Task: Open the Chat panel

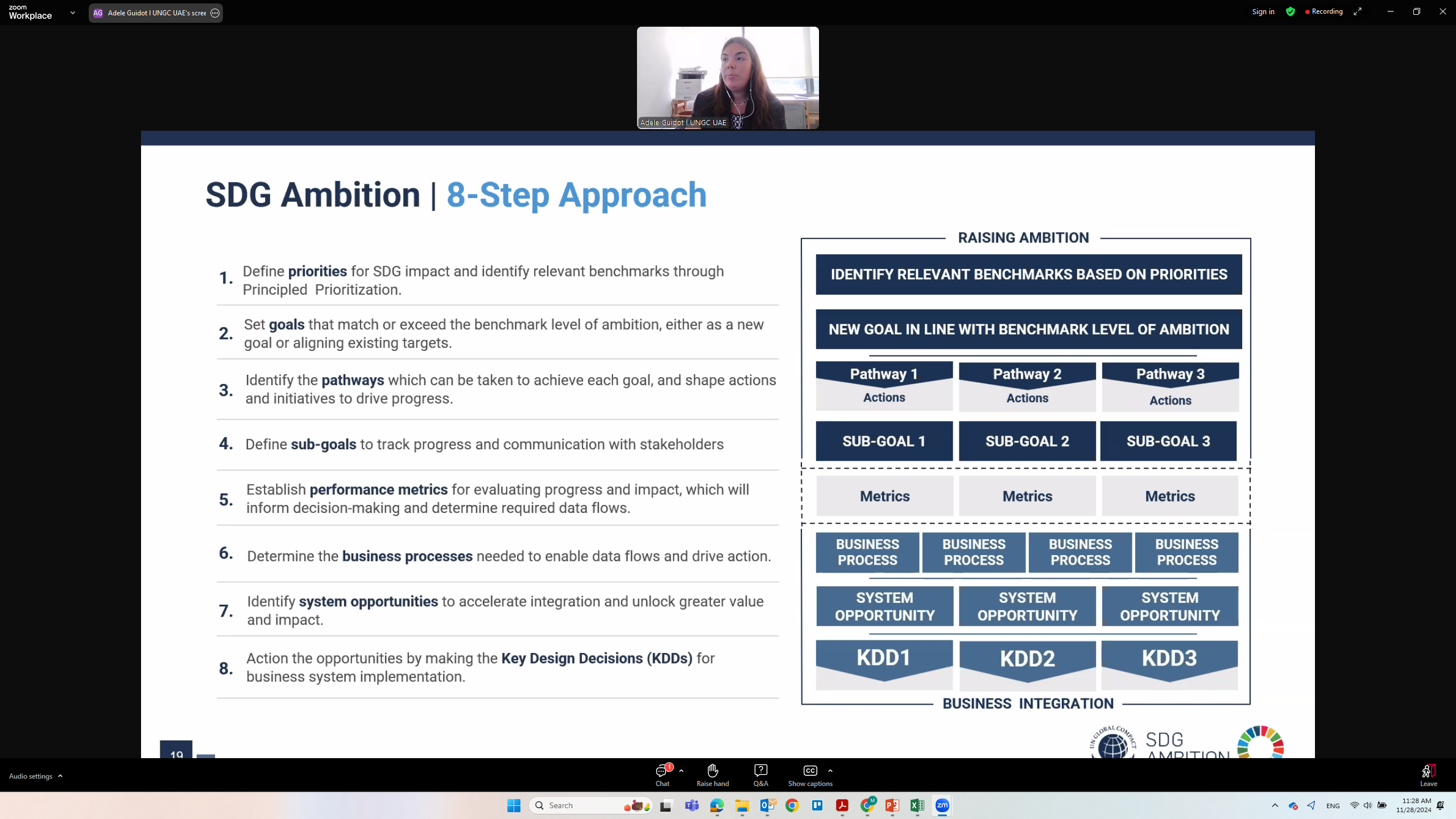Action: [663, 775]
